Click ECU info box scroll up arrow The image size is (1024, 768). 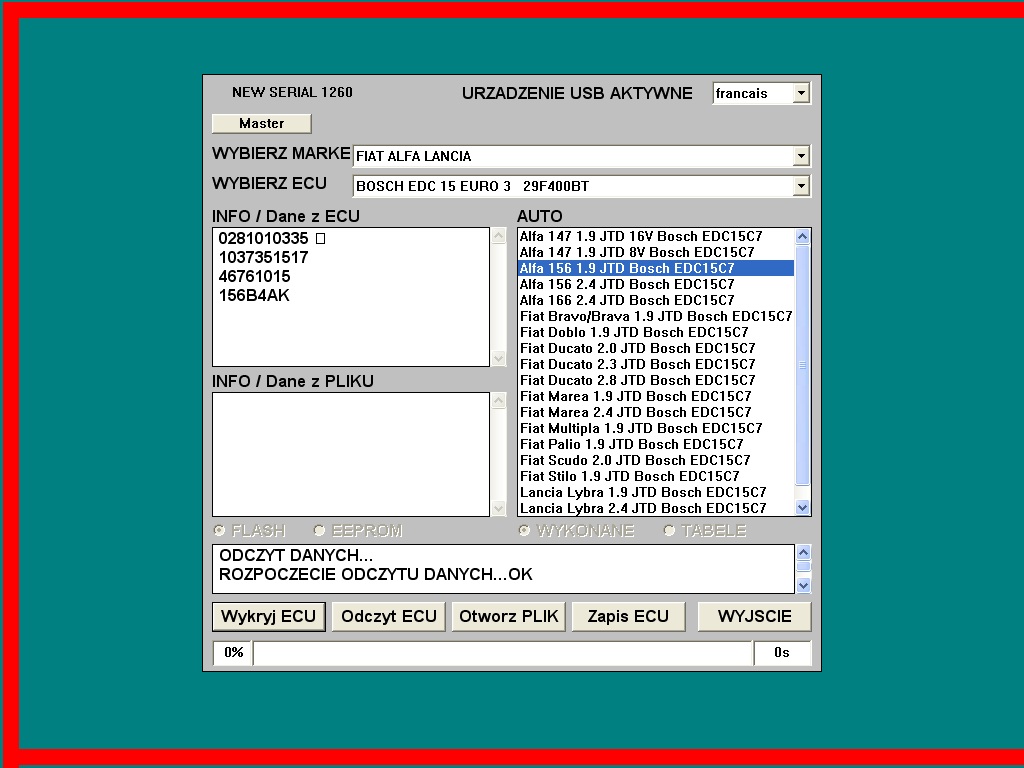tap(499, 236)
